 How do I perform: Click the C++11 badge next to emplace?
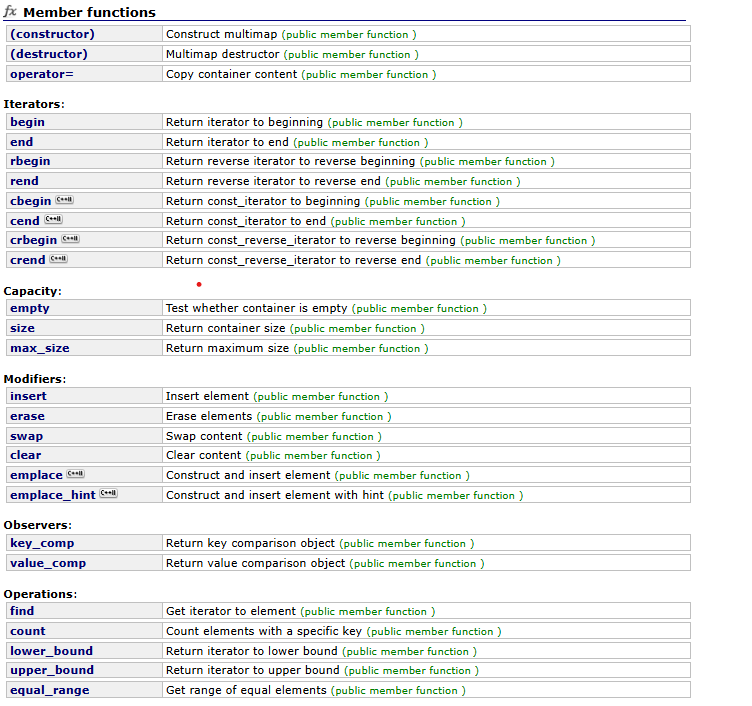click(75, 474)
